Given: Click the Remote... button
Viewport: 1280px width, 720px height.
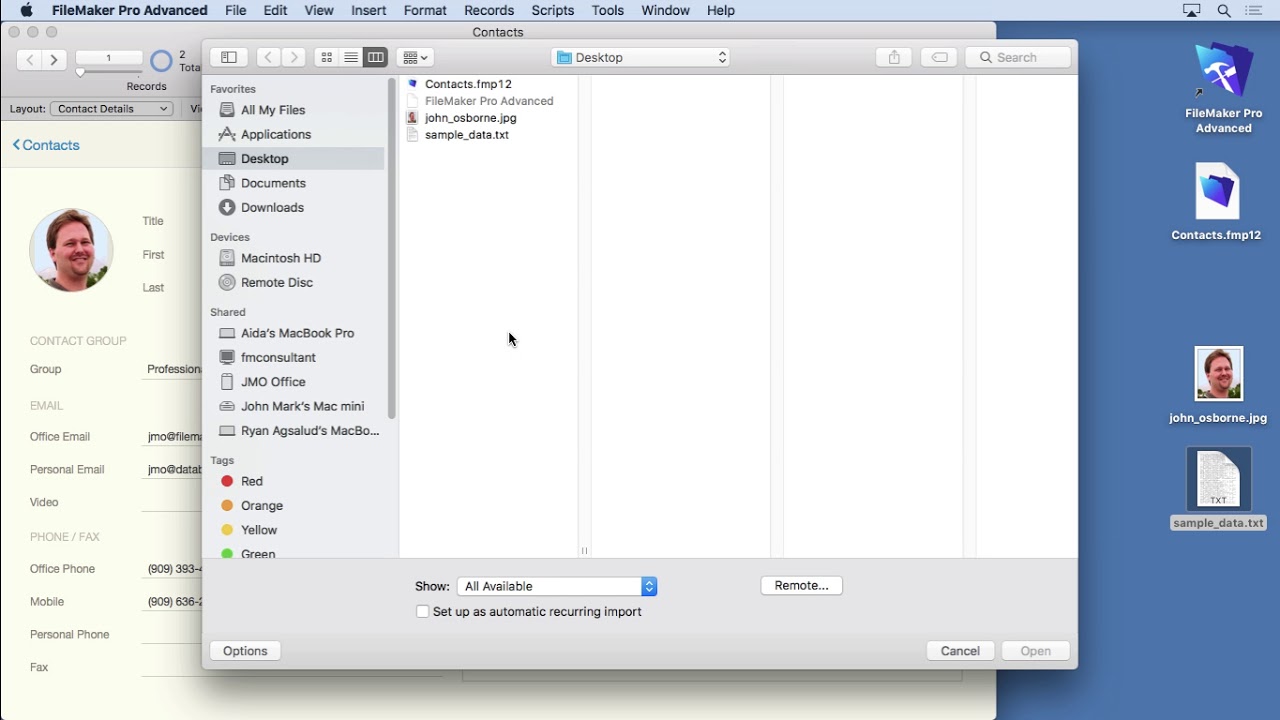Looking at the screenshot, I should coord(802,585).
